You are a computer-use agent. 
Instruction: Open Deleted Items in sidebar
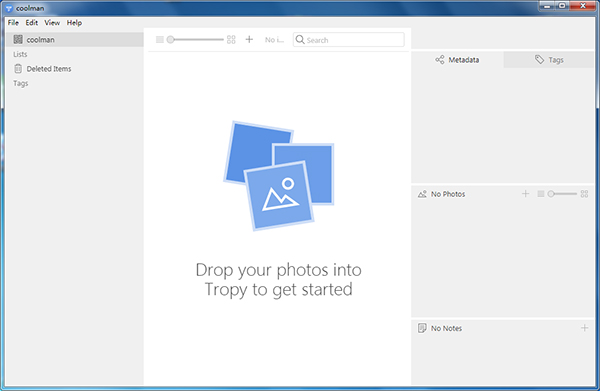pos(75,69)
